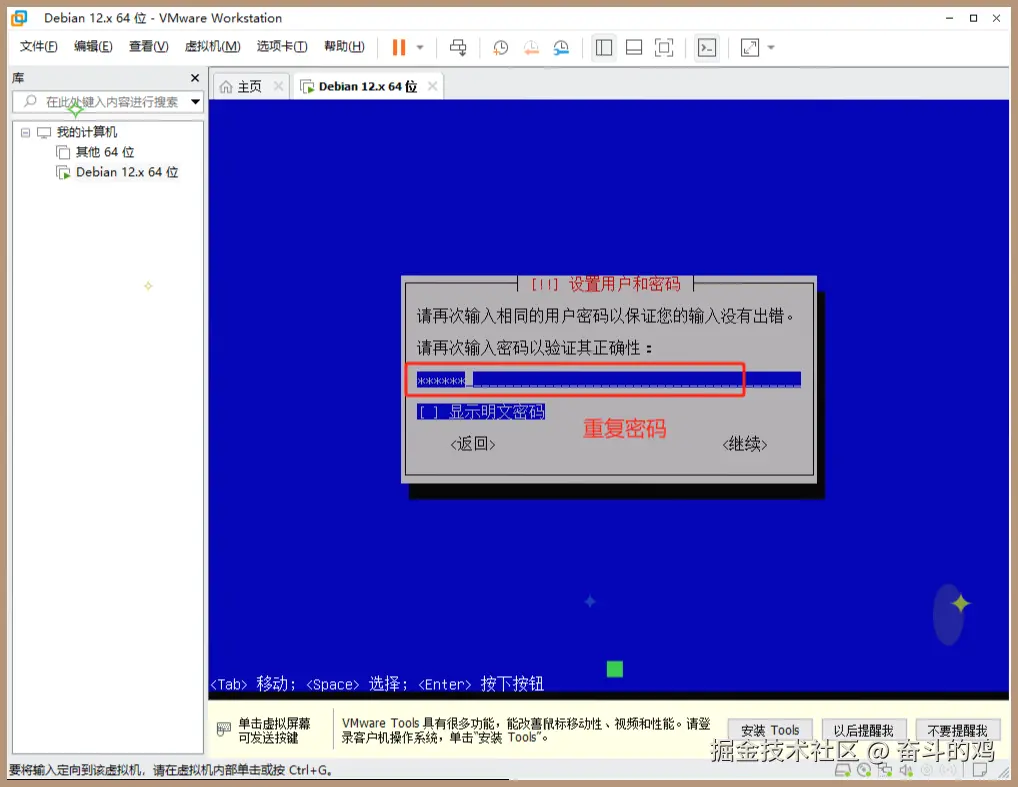1018x787 pixels.
Task: Open the 虚拟机(M) menu
Action: 212,46
